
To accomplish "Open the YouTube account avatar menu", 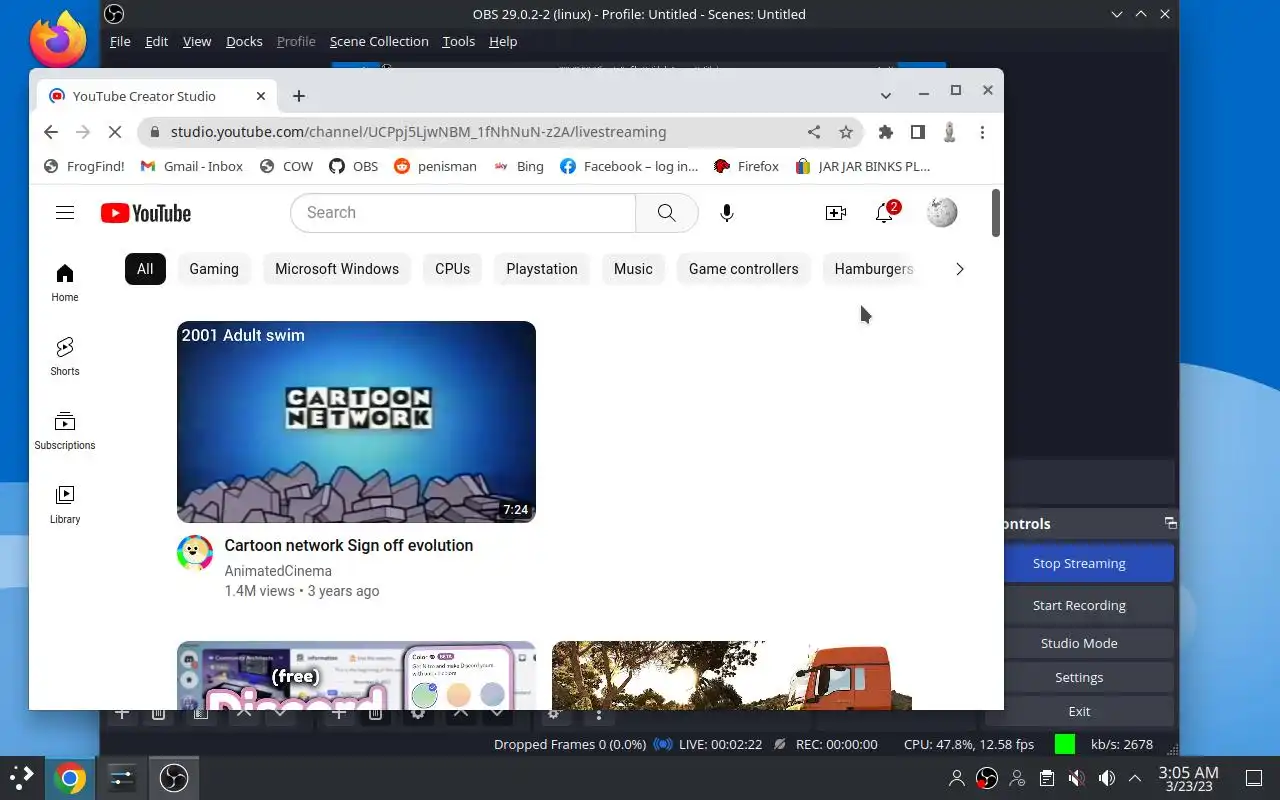I will click(941, 212).
